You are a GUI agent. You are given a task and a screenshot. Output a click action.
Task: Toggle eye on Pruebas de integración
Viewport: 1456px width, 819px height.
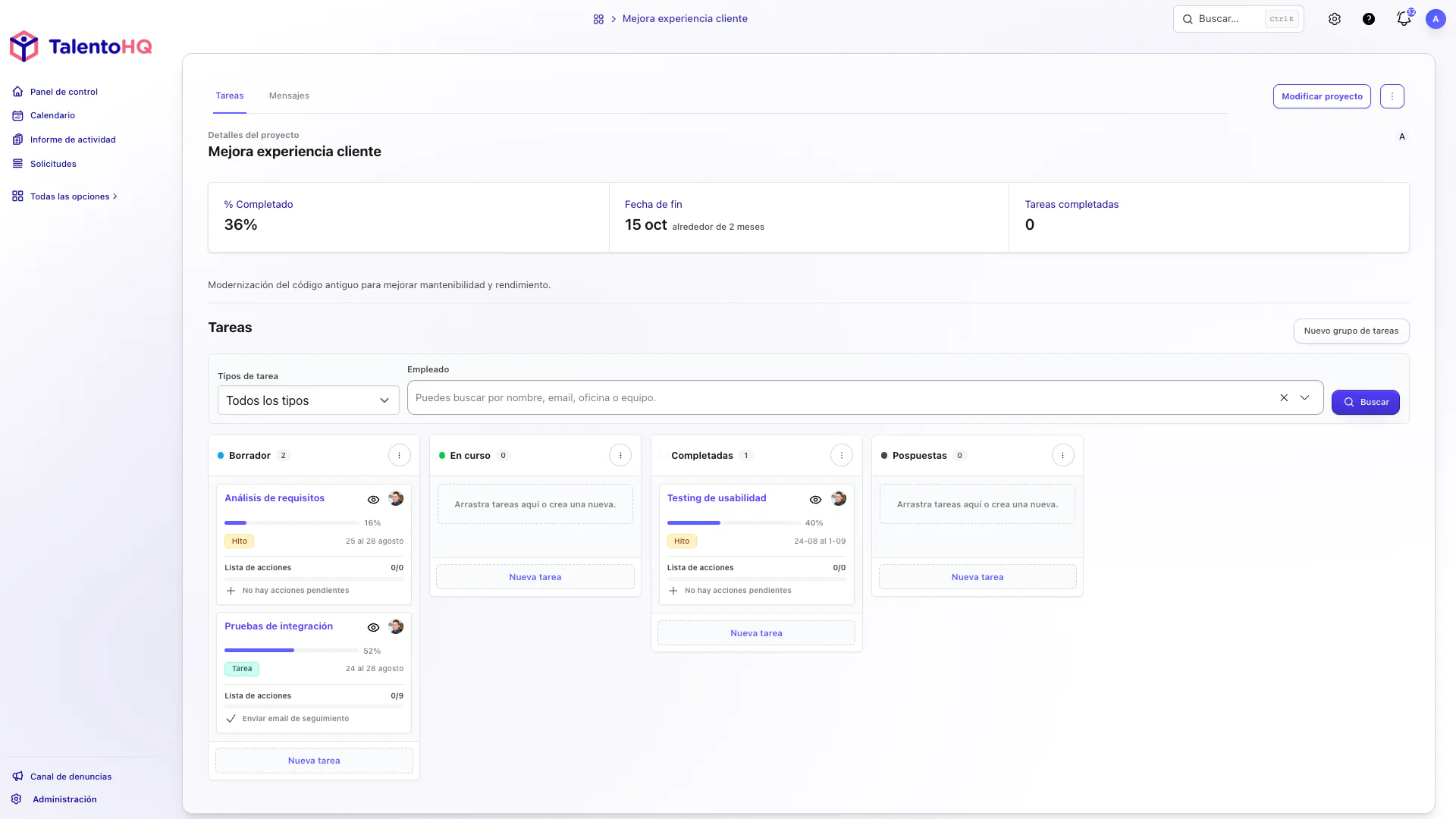click(373, 628)
